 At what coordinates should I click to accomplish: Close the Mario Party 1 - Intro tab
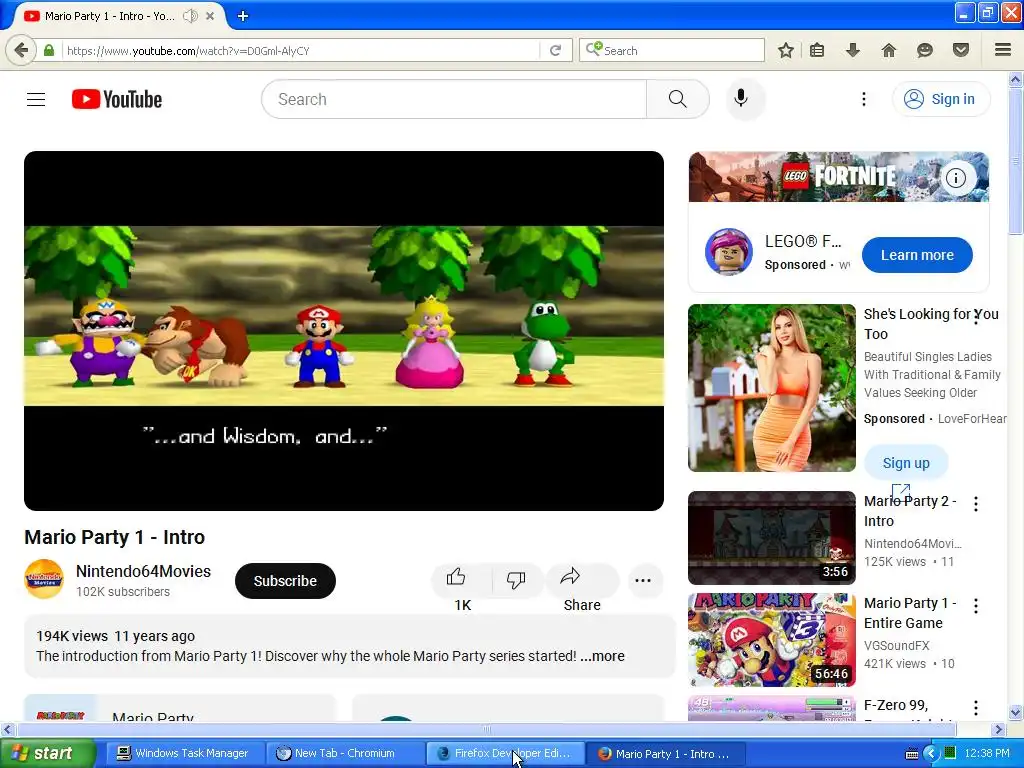(210, 16)
